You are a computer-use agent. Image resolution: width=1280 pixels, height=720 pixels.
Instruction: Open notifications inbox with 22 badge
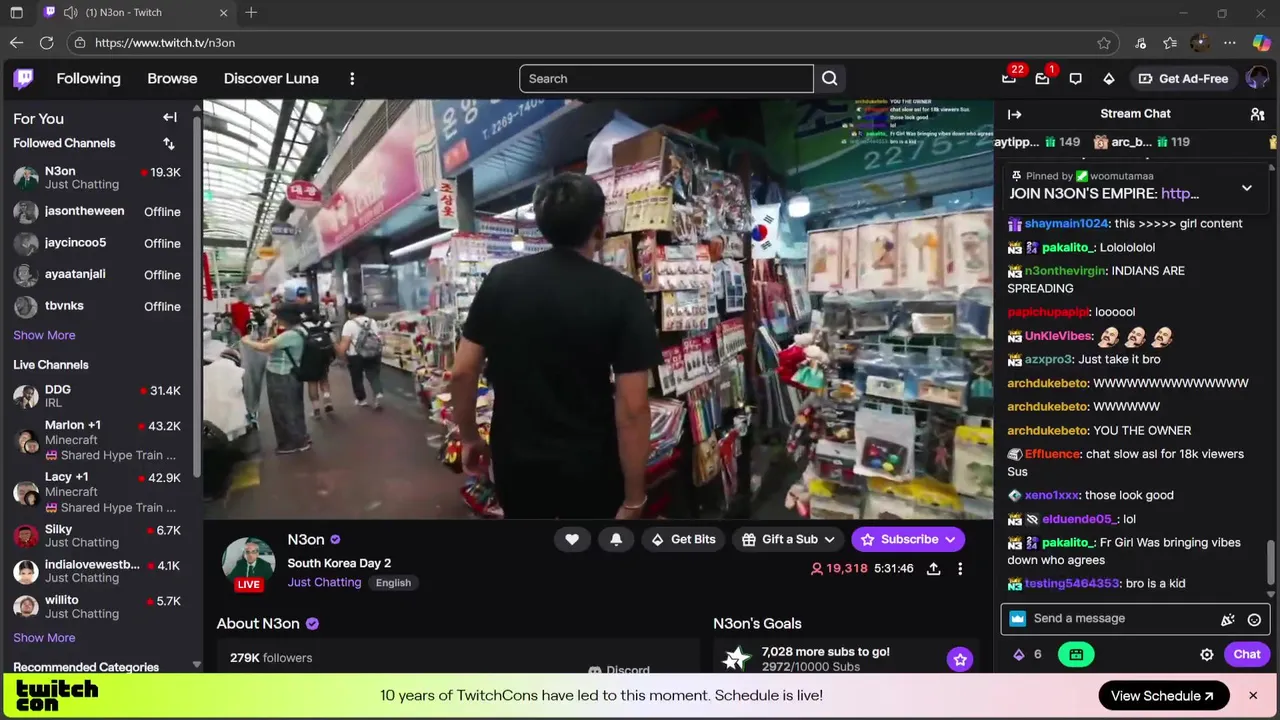1009,79
